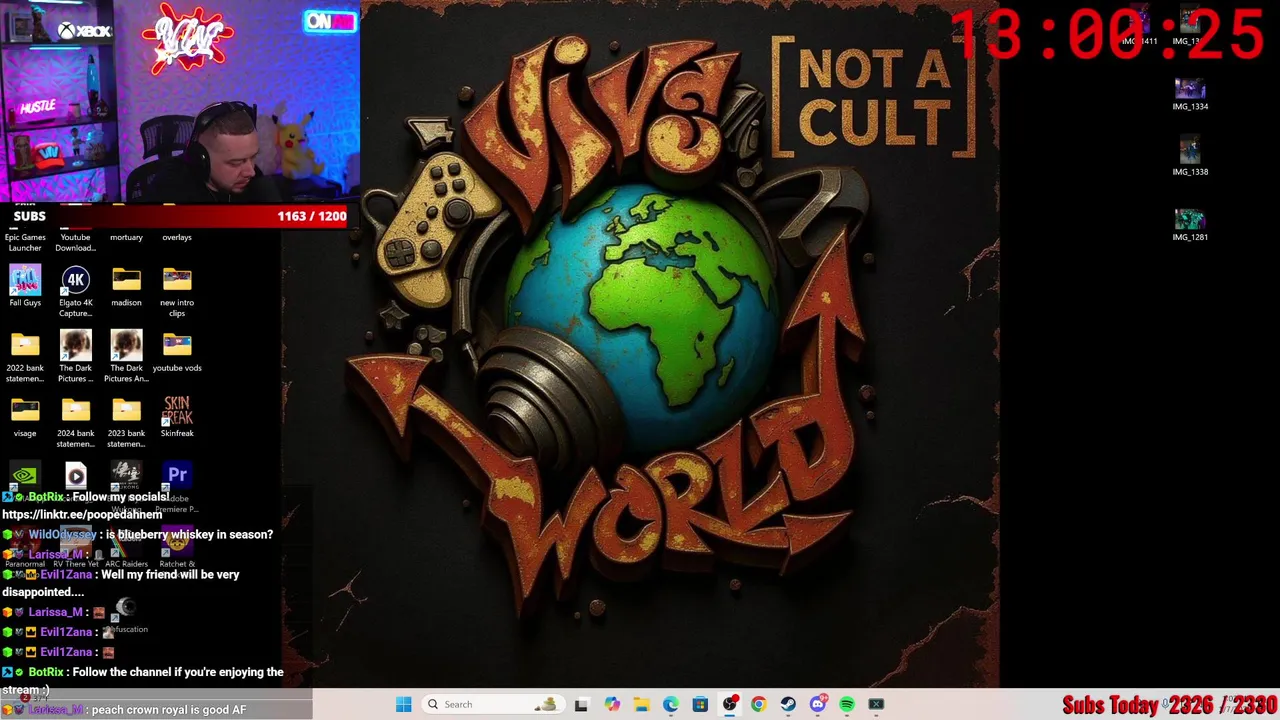Image resolution: width=1280 pixels, height=720 pixels.
Task: Open the Fall Guys desktop shortcut
Action: (25, 286)
